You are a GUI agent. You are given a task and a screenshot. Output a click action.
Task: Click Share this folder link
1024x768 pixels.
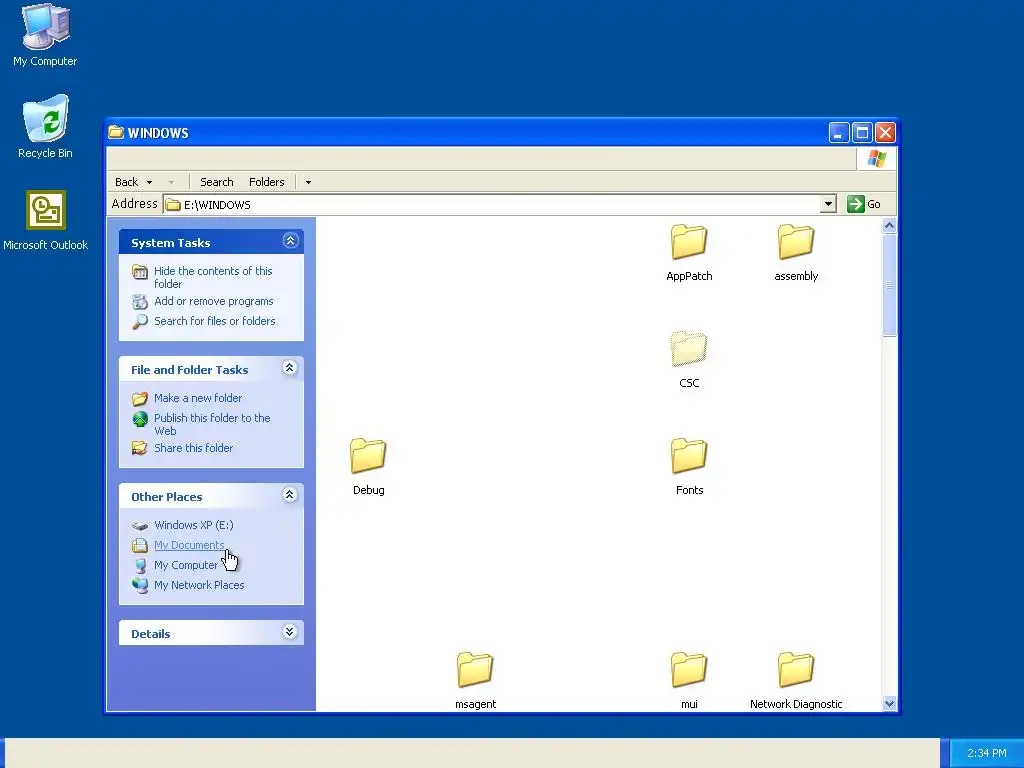click(193, 448)
